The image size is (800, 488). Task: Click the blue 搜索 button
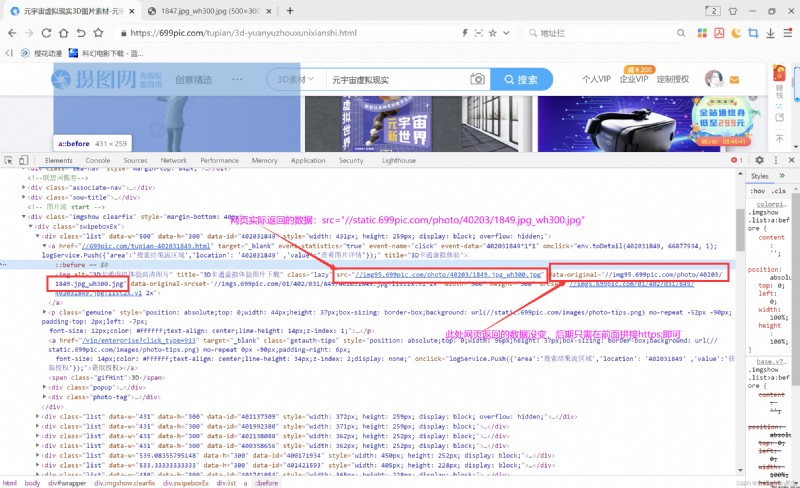point(521,79)
